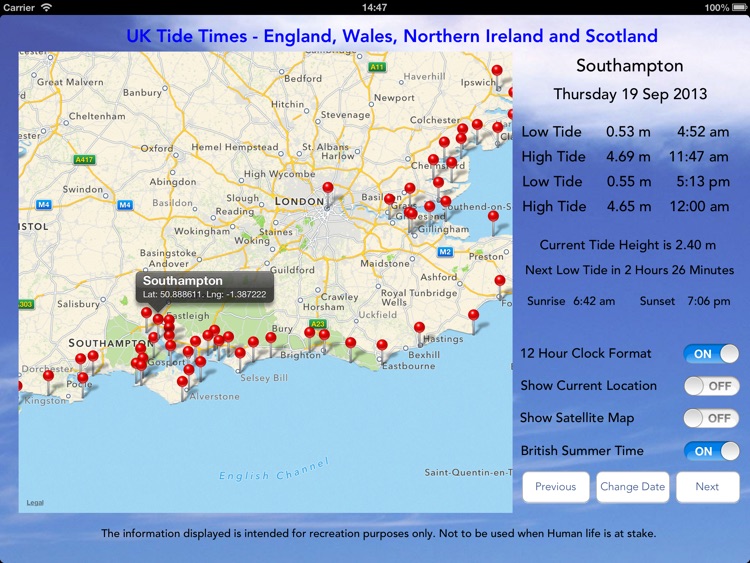Advance to the Next day
The height and width of the screenshot is (563, 750).
coord(707,487)
